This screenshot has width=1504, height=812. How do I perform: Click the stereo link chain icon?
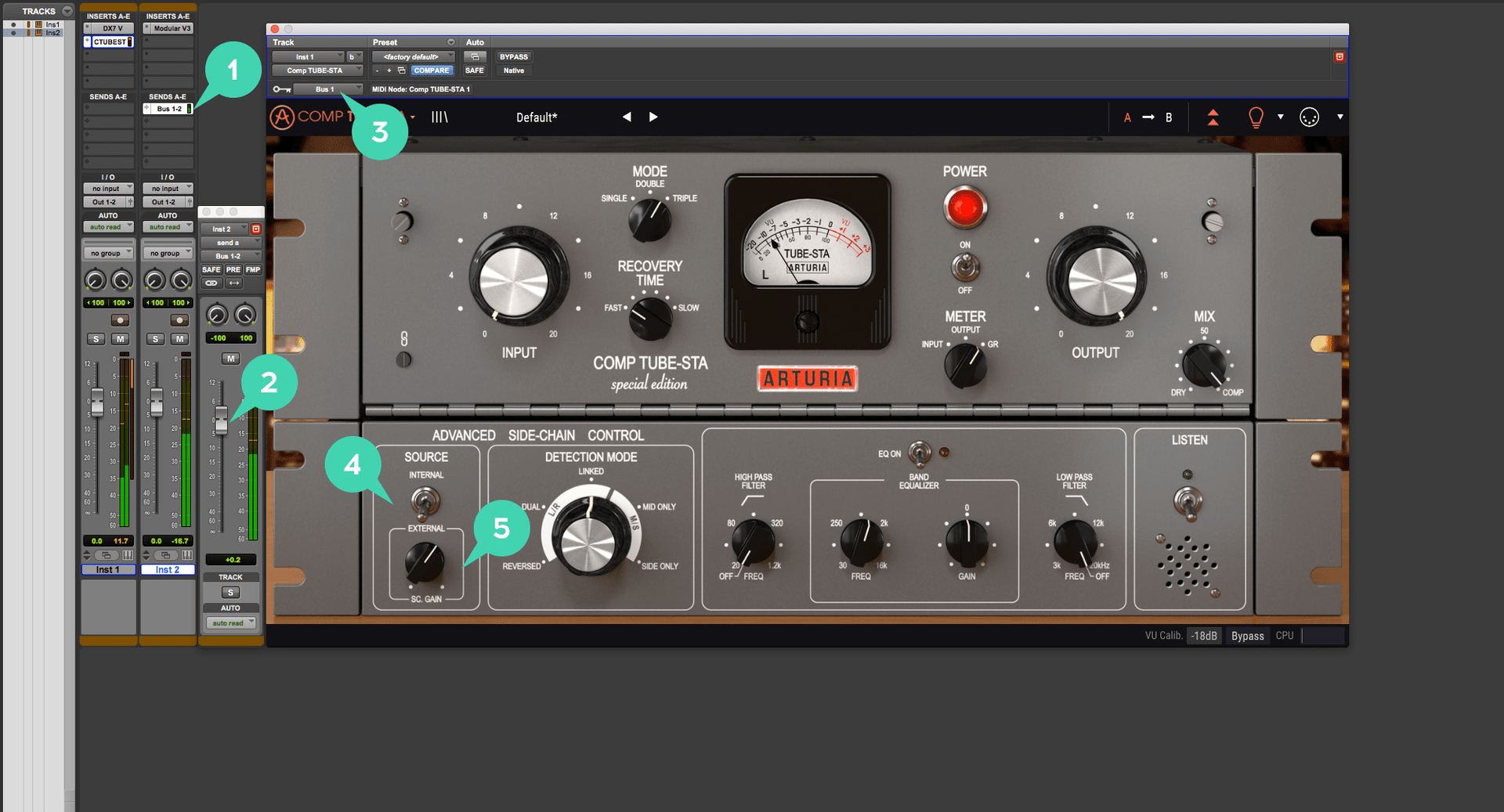(x=211, y=283)
